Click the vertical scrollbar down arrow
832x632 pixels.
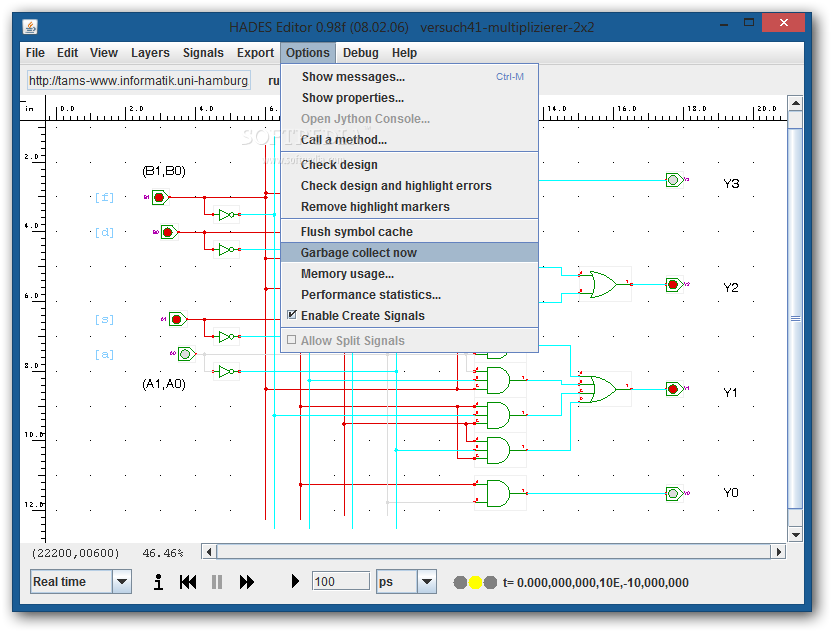tap(795, 535)
